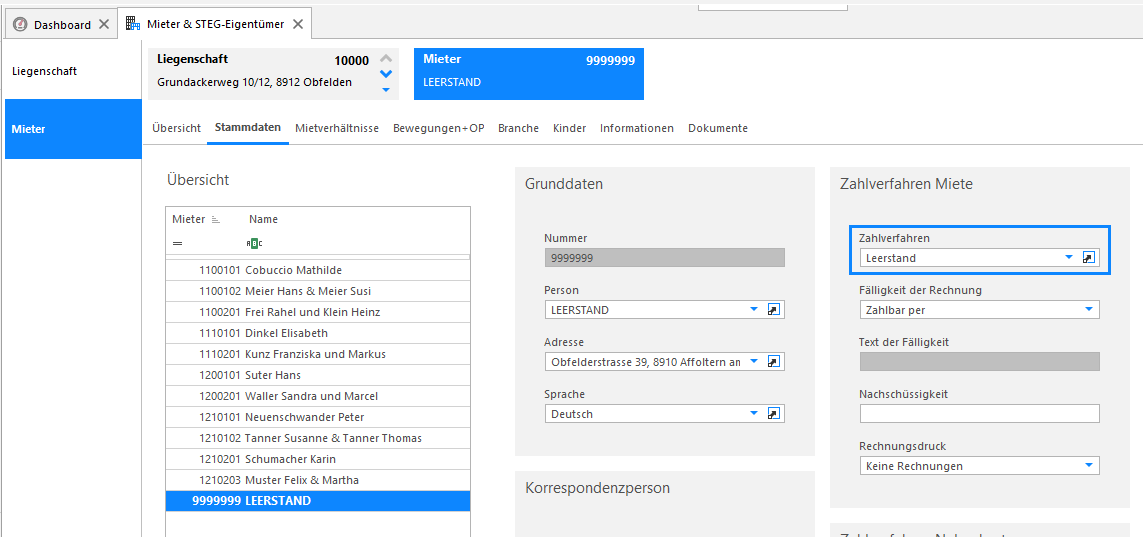Open linked record icon next to Sprache
The image size is (1143, 537).
click(x=774, y=413)
